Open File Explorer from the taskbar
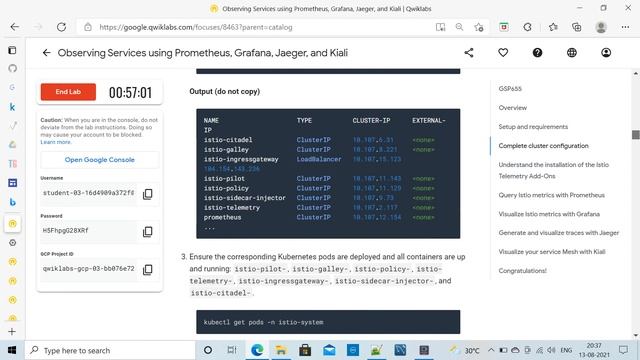This screenshot has height=360, width=640. point(281,350)
